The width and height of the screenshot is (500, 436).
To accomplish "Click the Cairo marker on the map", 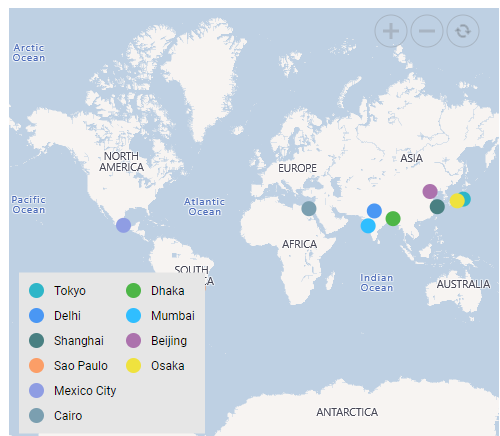I will pyautogui.click(x=309, y=208).
